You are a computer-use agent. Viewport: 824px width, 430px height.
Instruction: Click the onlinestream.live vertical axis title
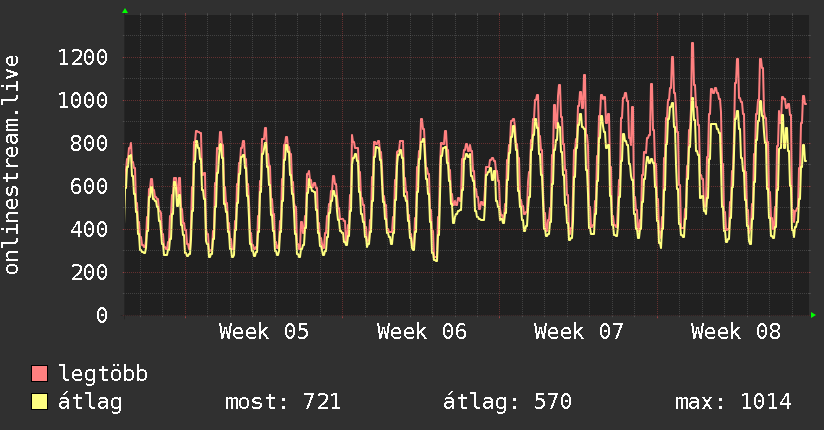[x=12, y=165]
